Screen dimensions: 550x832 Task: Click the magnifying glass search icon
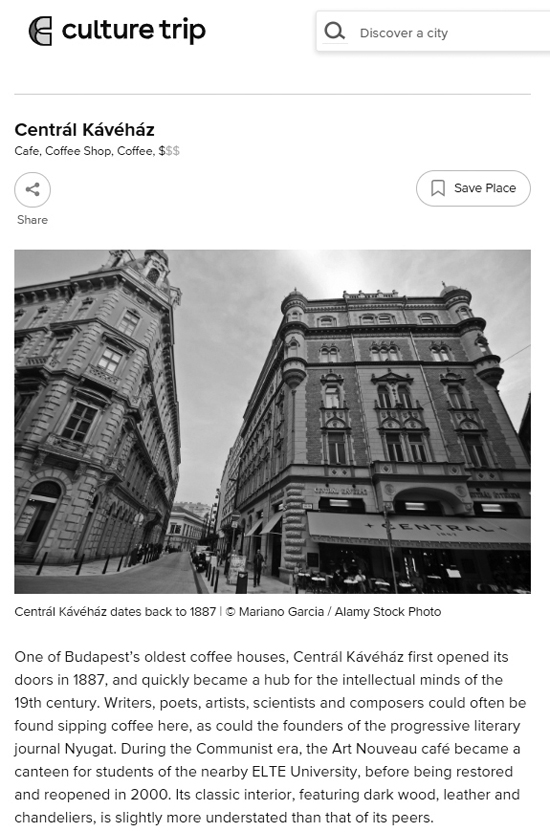(335, 31)
